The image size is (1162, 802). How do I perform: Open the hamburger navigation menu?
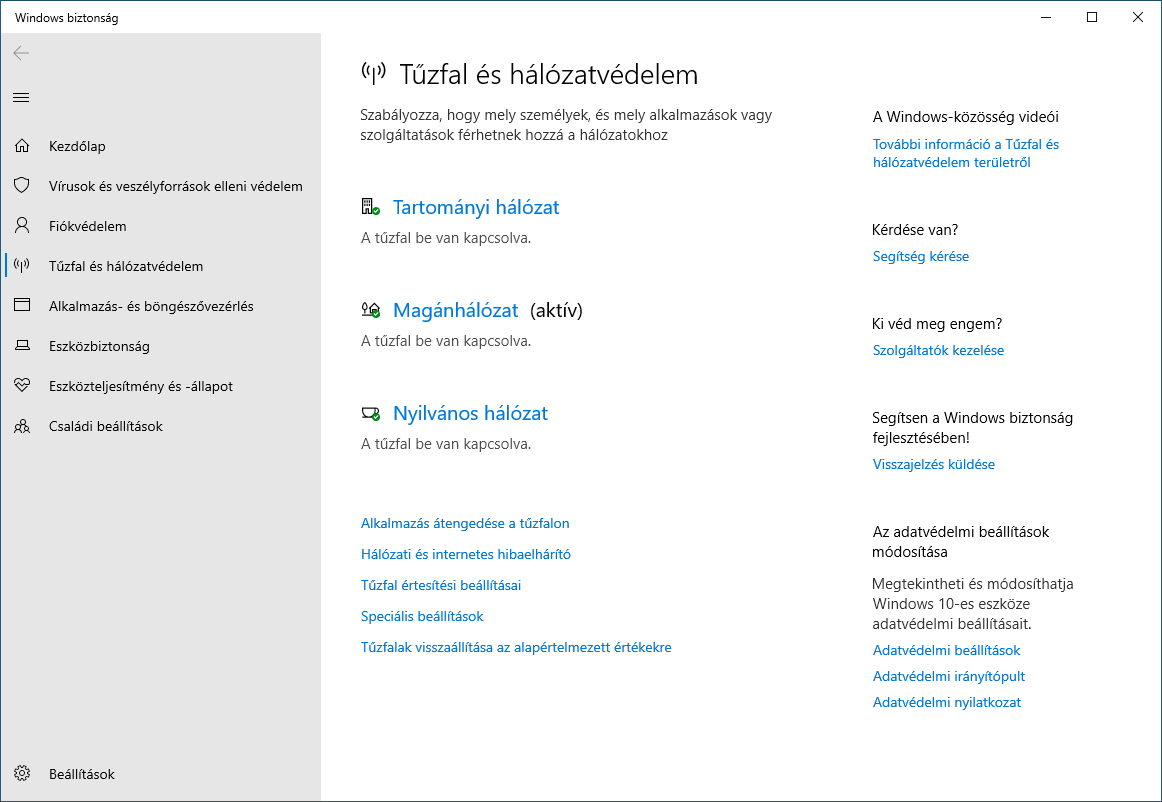[x=21, y=97]
